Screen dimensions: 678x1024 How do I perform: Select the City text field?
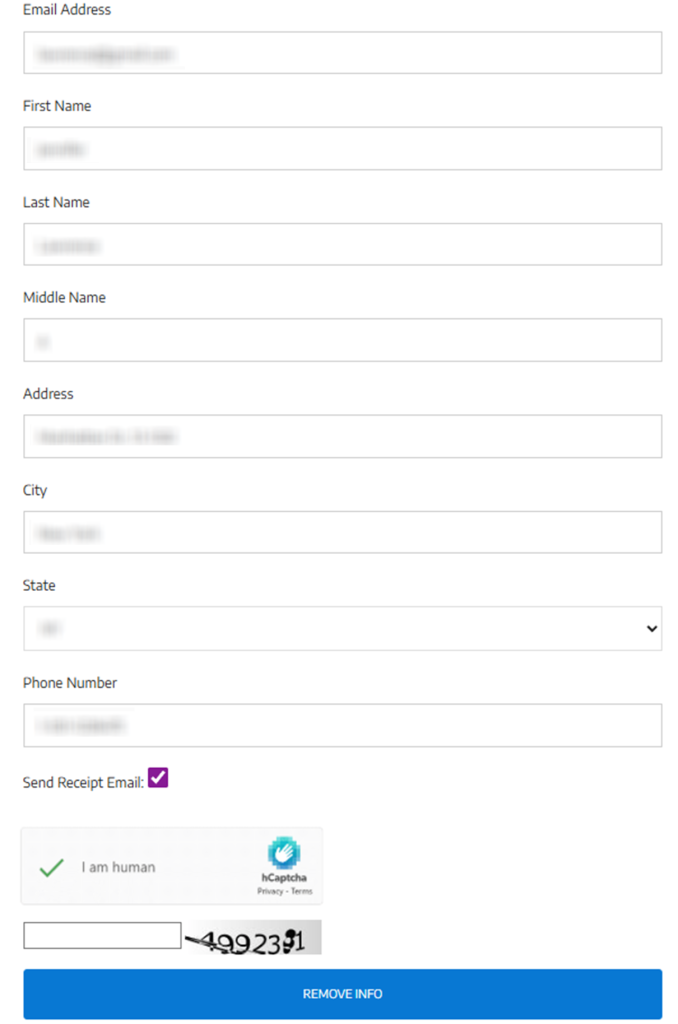[x=342, y=532]
